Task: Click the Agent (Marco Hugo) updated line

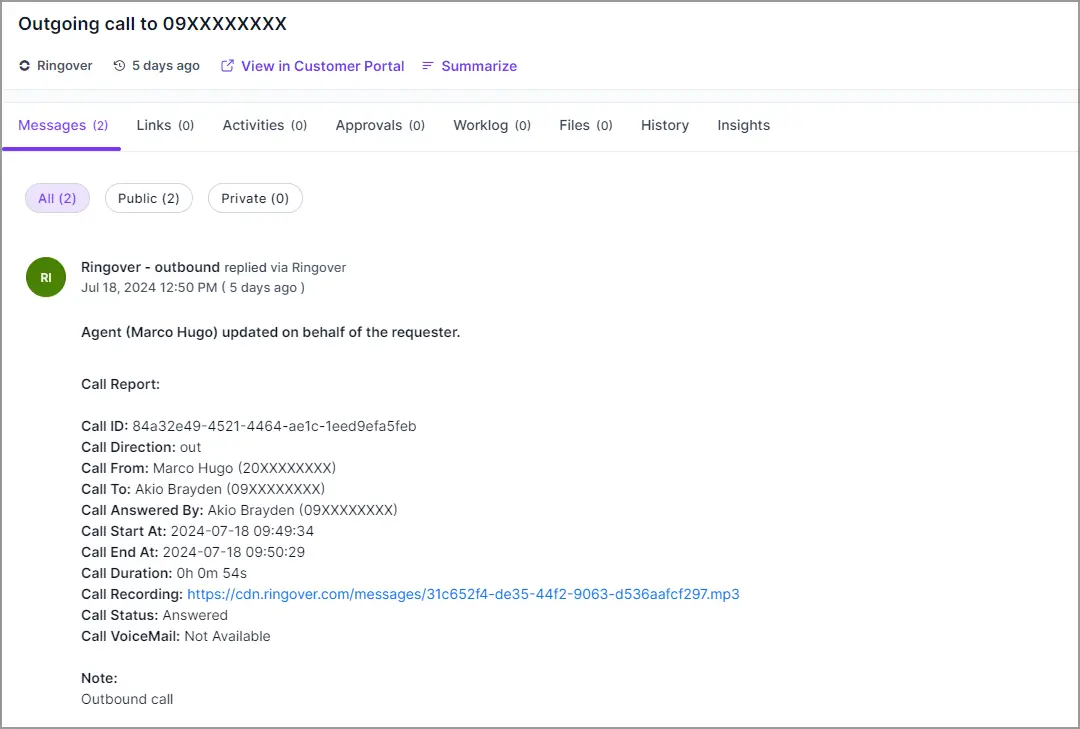Action: [x=271, y=332]
